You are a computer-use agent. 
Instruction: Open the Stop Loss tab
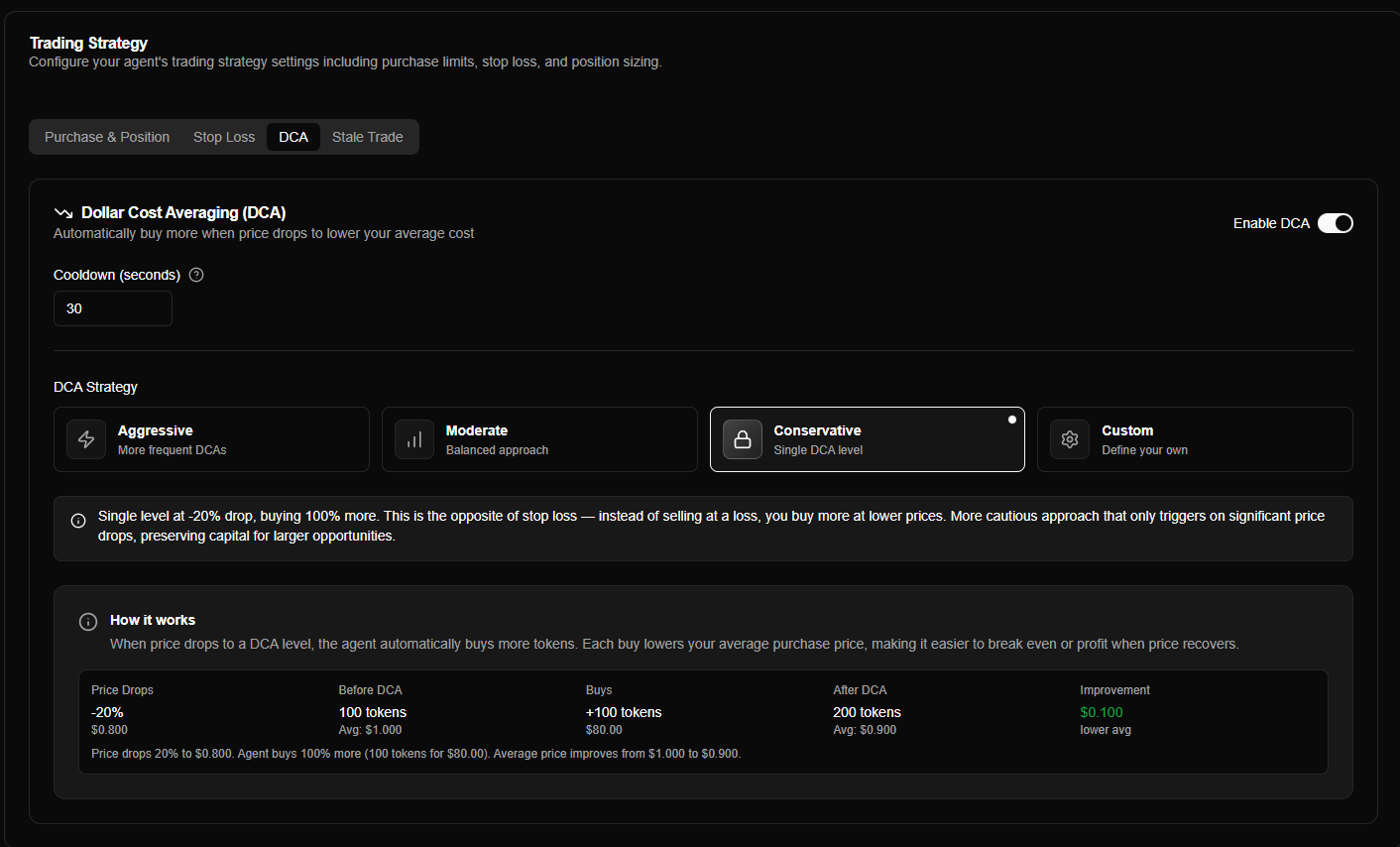point(224,137)
